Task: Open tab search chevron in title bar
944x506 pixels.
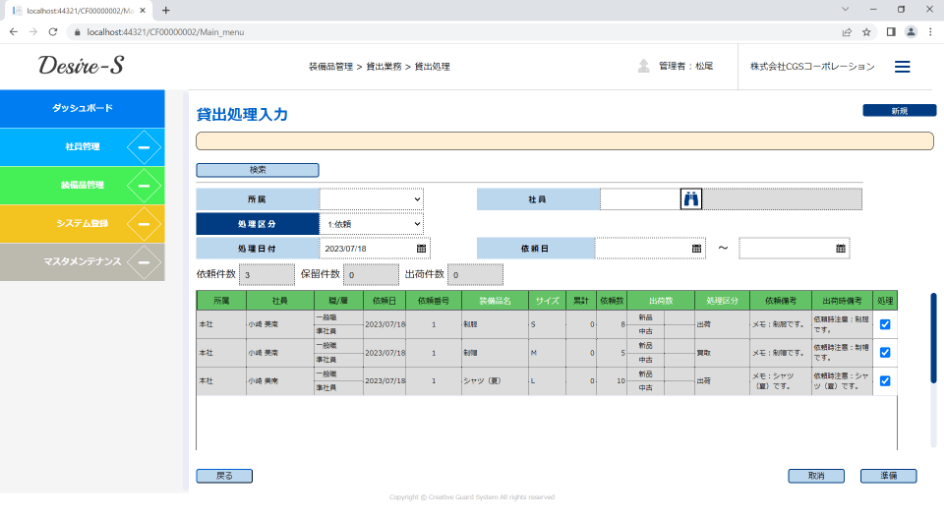Action: point(845,10)
